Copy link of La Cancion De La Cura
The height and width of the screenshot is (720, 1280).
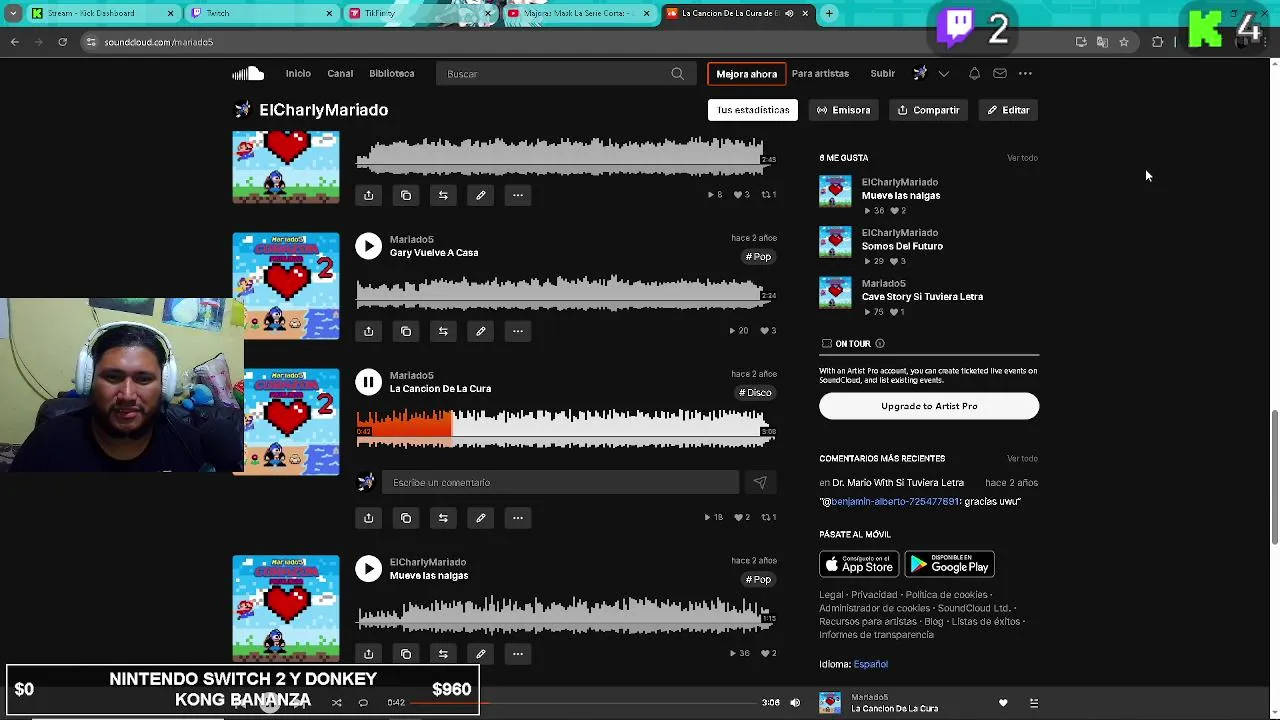[x=406, y=518]
